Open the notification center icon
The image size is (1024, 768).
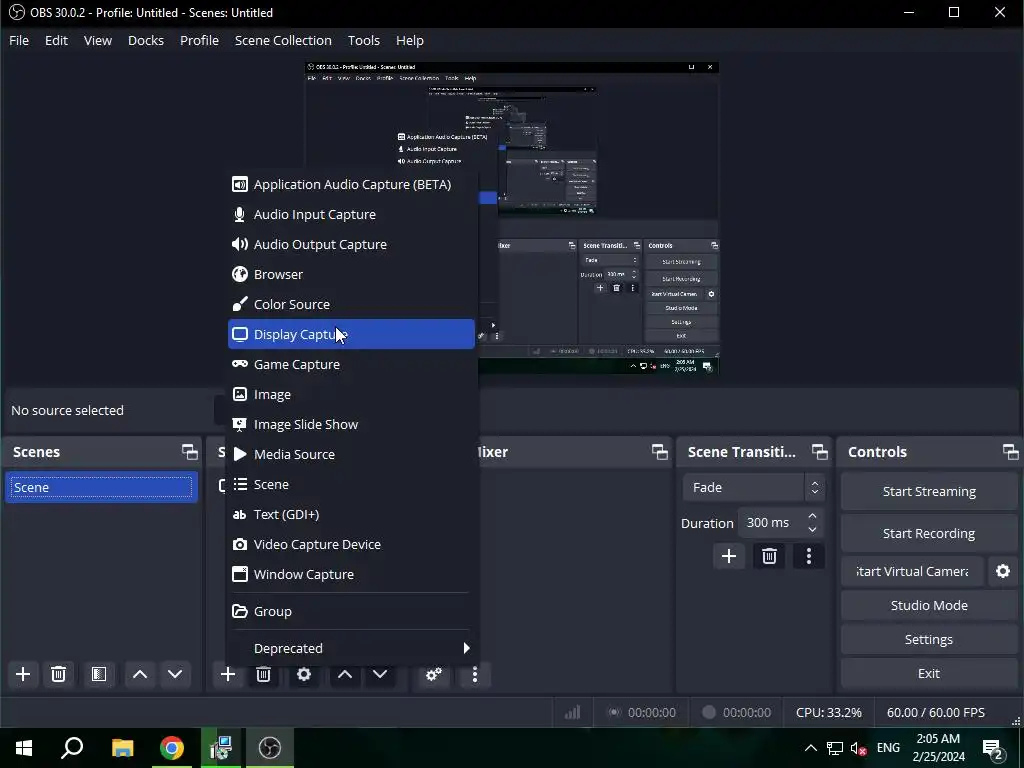(x=993, y=748)
